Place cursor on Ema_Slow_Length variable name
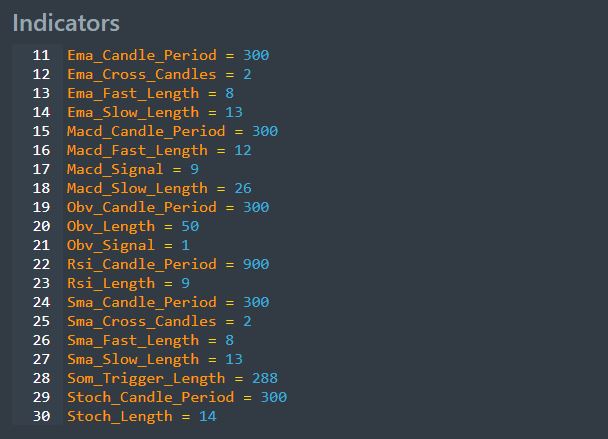 click(133, 112)
